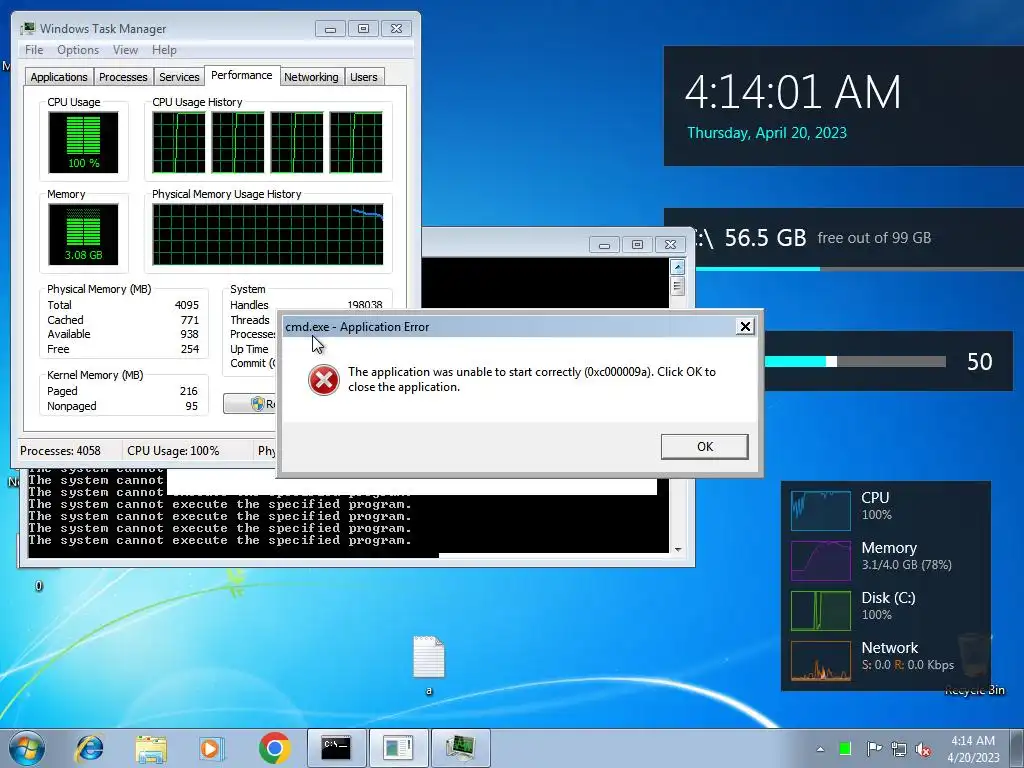Click the CPU Usage gauge
The image size is (1024, 768).
tap(83, 142)
